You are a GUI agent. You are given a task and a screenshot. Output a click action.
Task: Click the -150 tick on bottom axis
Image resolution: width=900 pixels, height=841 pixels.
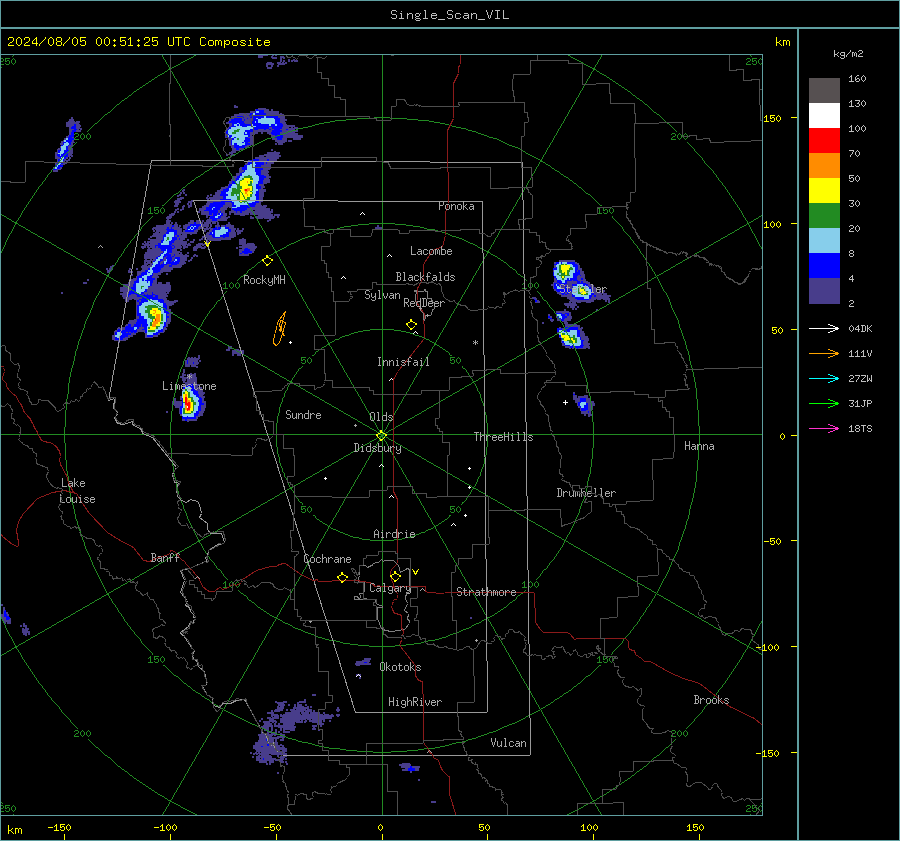click(x=59, y=827)
